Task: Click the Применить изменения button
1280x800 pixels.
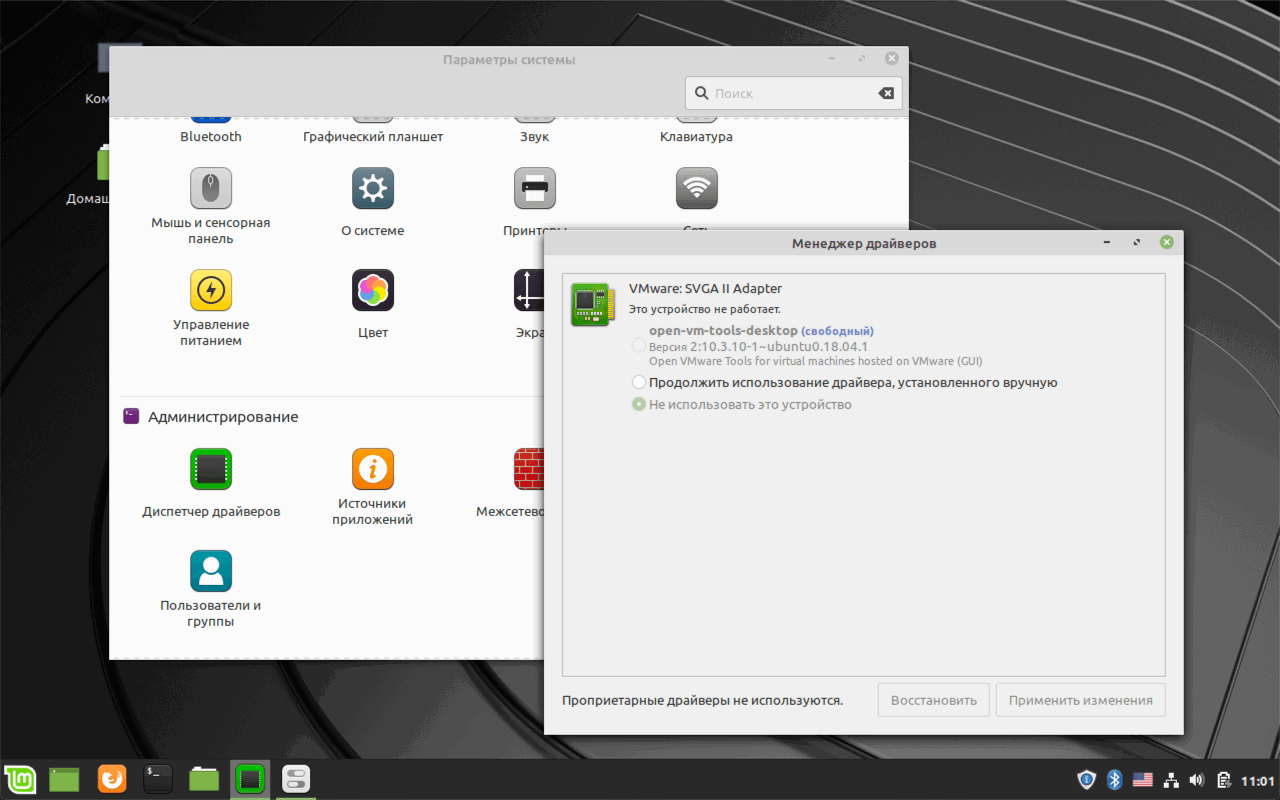Action: [1080, 699]
